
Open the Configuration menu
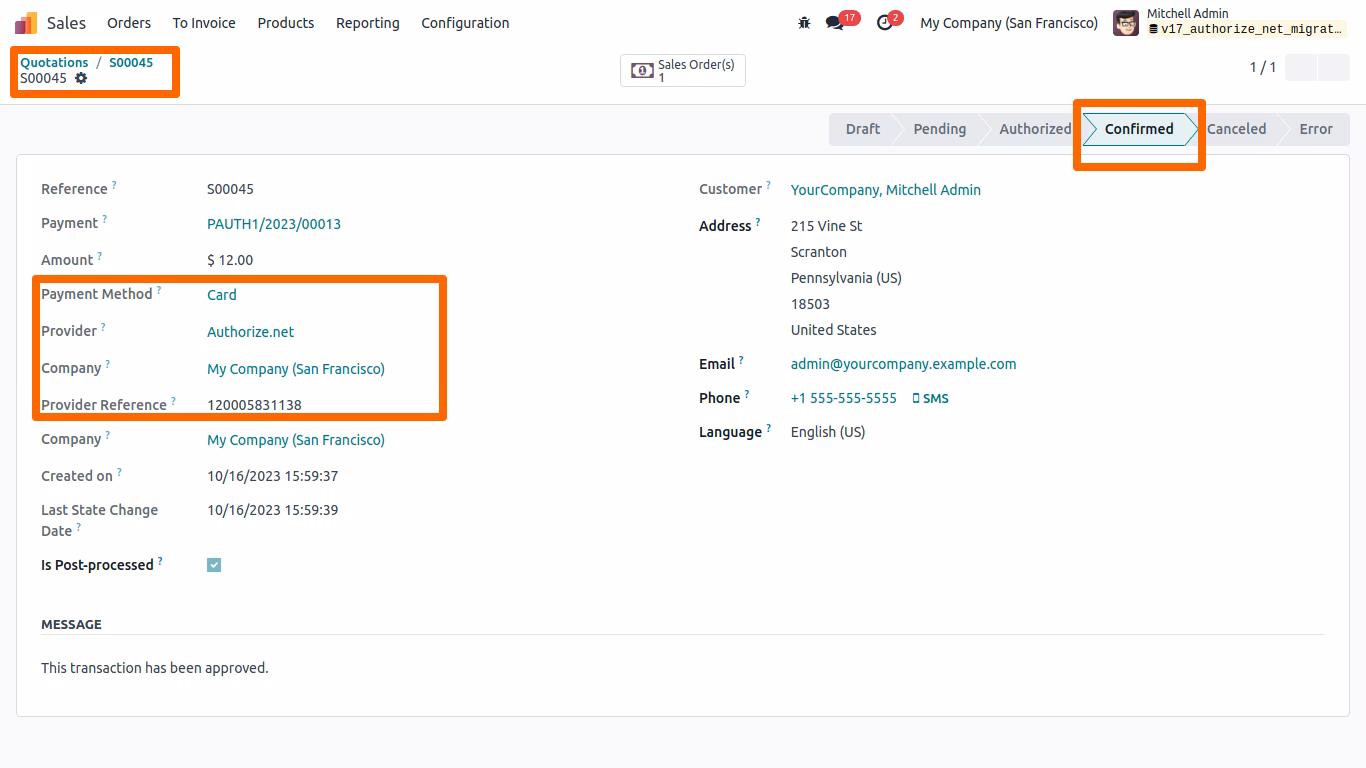click(x=465, y=23)
